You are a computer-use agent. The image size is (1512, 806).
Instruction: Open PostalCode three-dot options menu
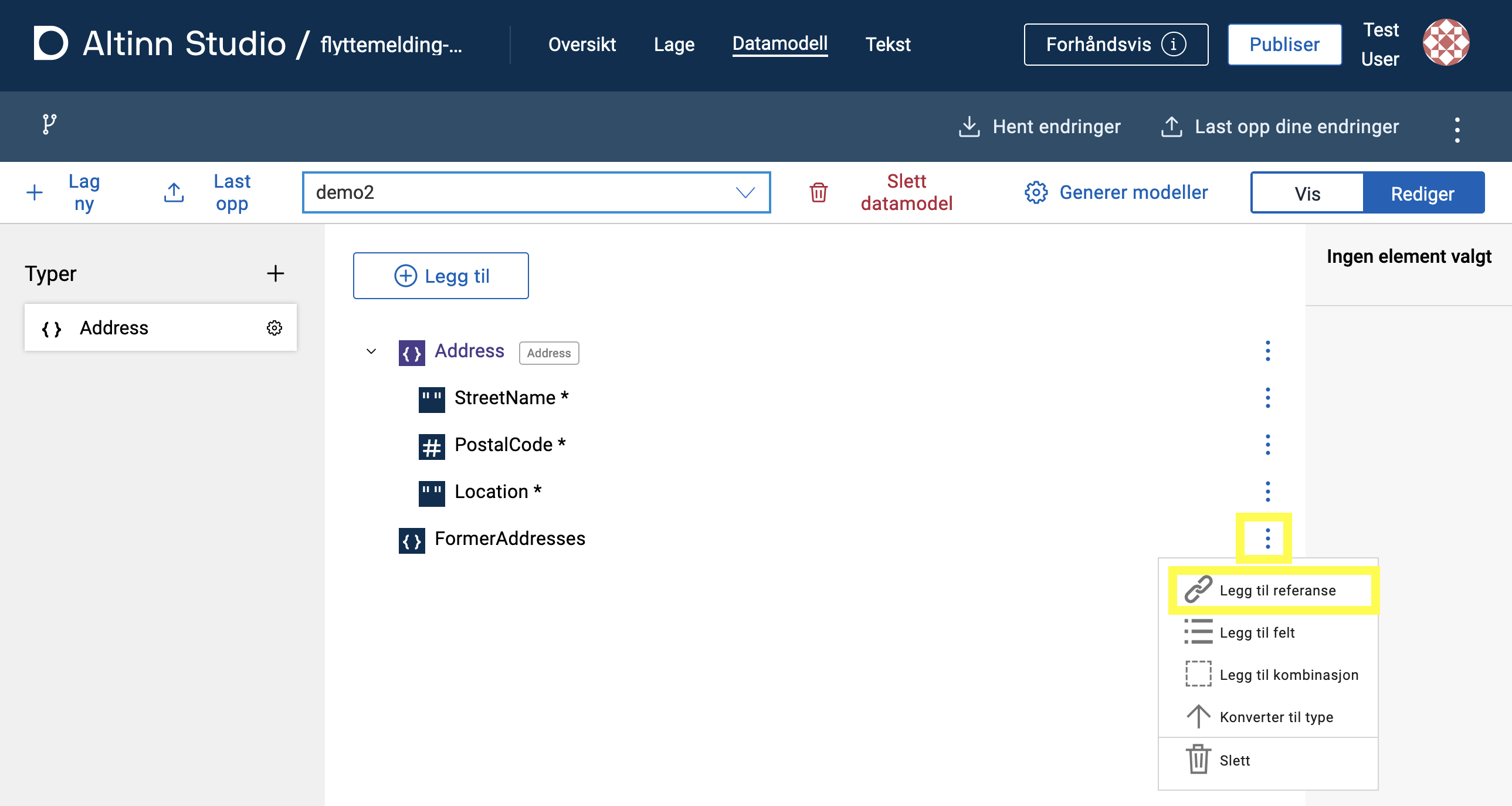point(1267,445)
